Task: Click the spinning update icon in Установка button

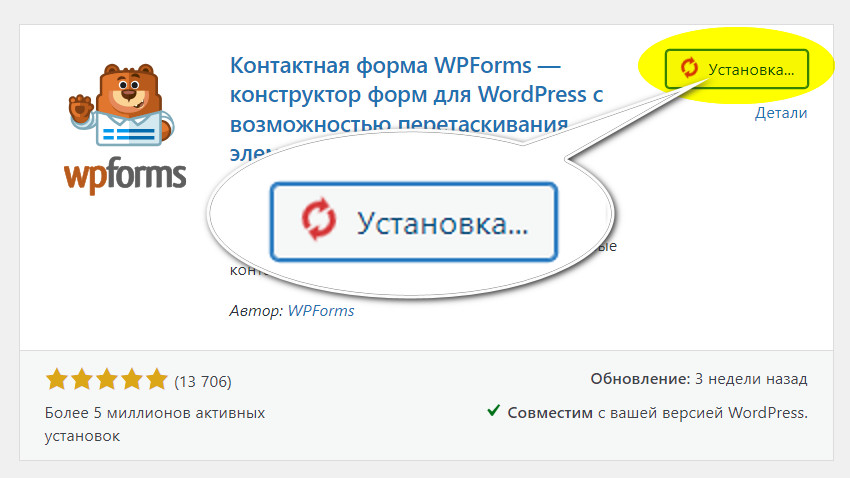Action: [x=689, y=68]
